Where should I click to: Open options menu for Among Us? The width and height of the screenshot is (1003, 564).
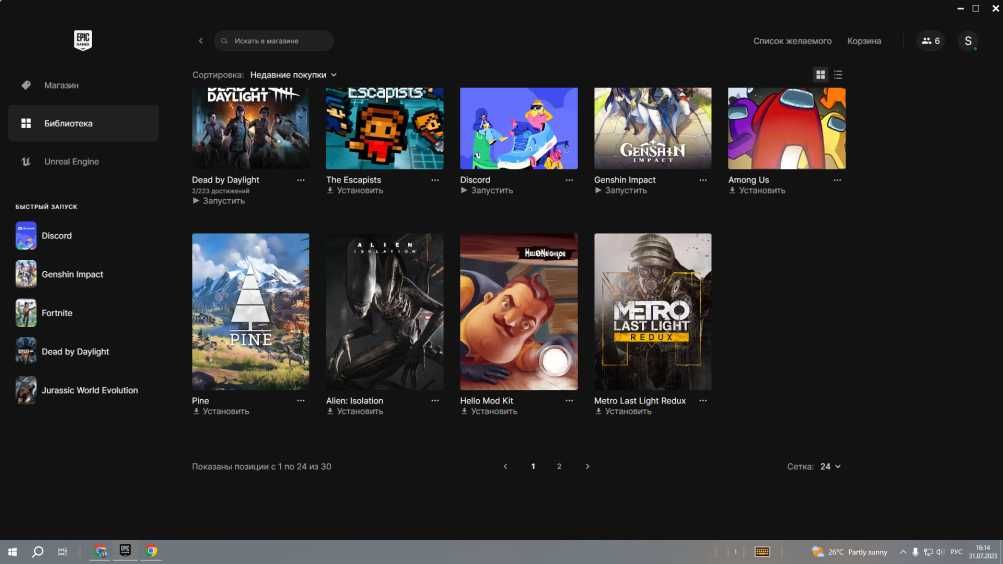tap(837, 180)
